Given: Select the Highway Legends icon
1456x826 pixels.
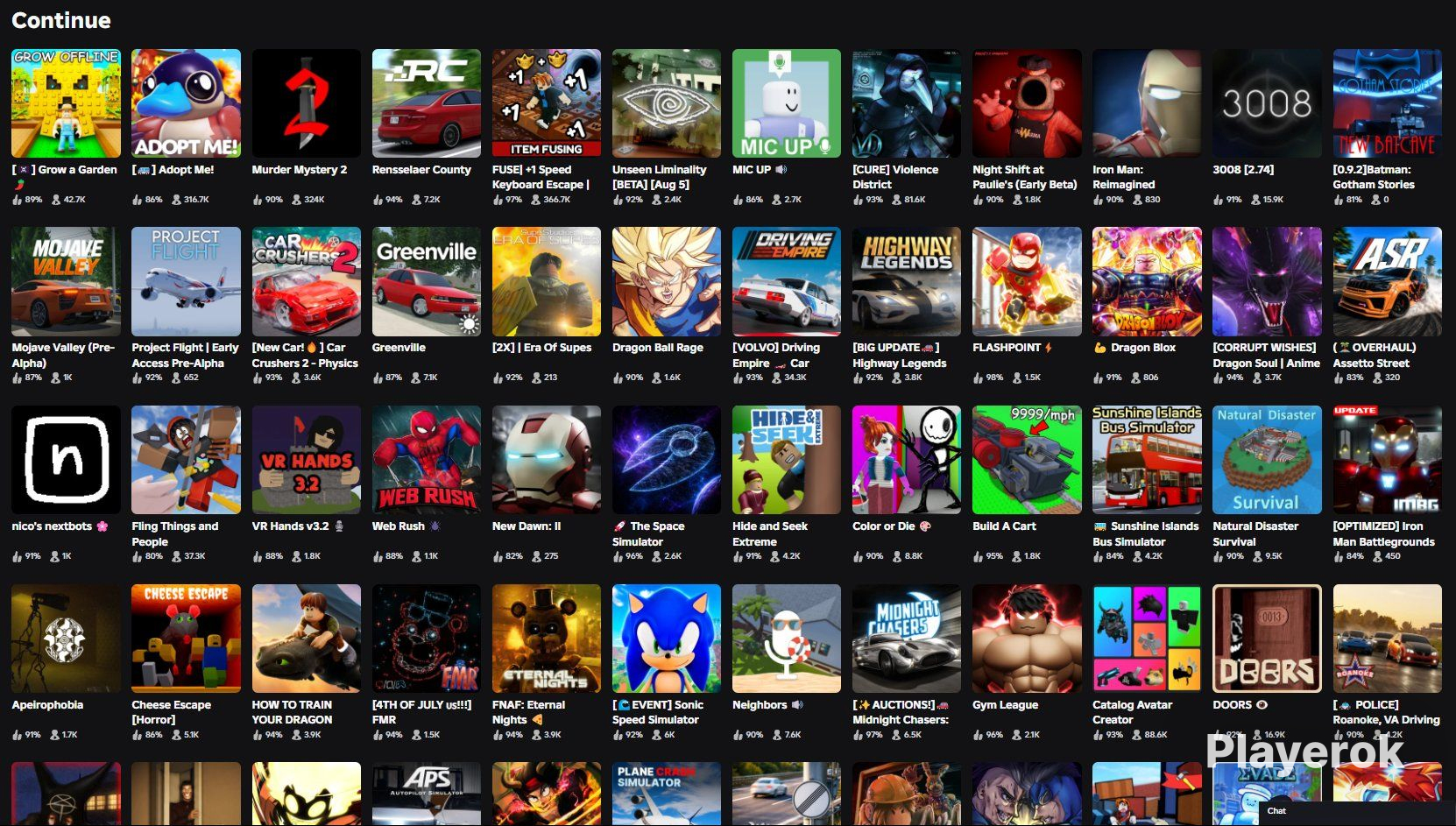Looking at the screenshot, I should (906, 281).
